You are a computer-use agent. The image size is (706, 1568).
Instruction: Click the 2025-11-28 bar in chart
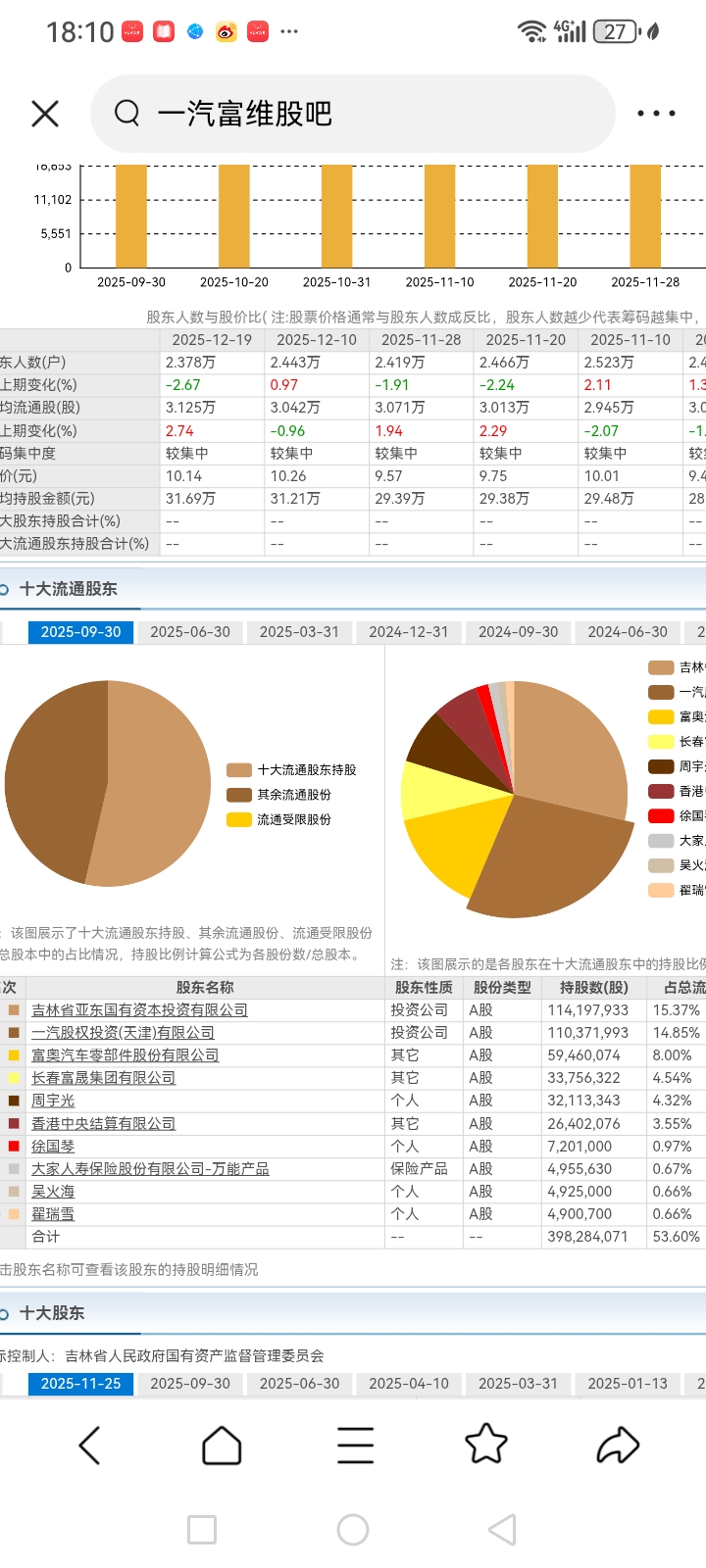[645, 216]
